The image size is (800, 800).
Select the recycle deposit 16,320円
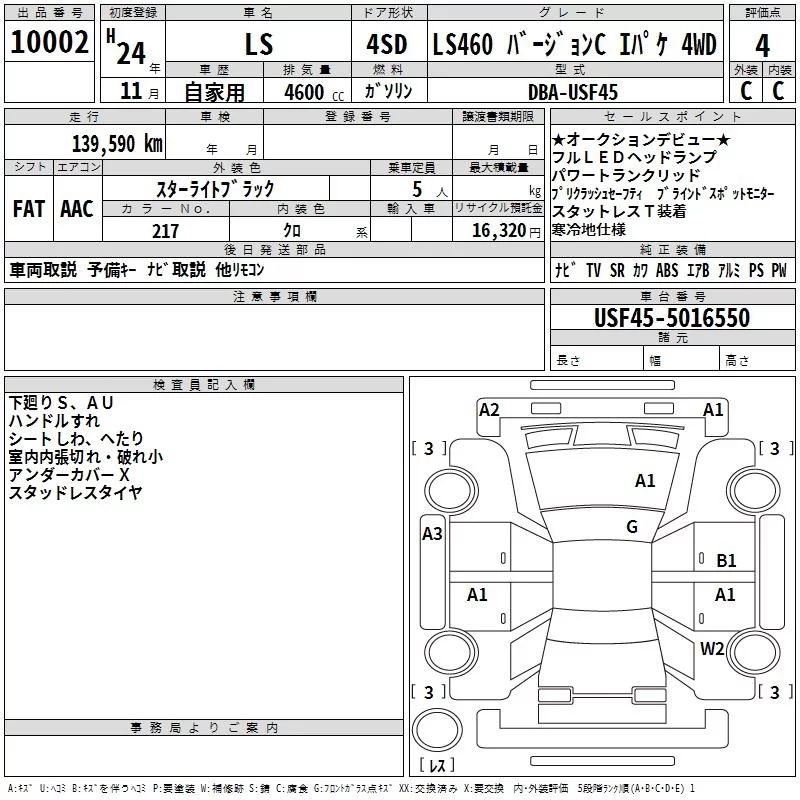(506, 231)
